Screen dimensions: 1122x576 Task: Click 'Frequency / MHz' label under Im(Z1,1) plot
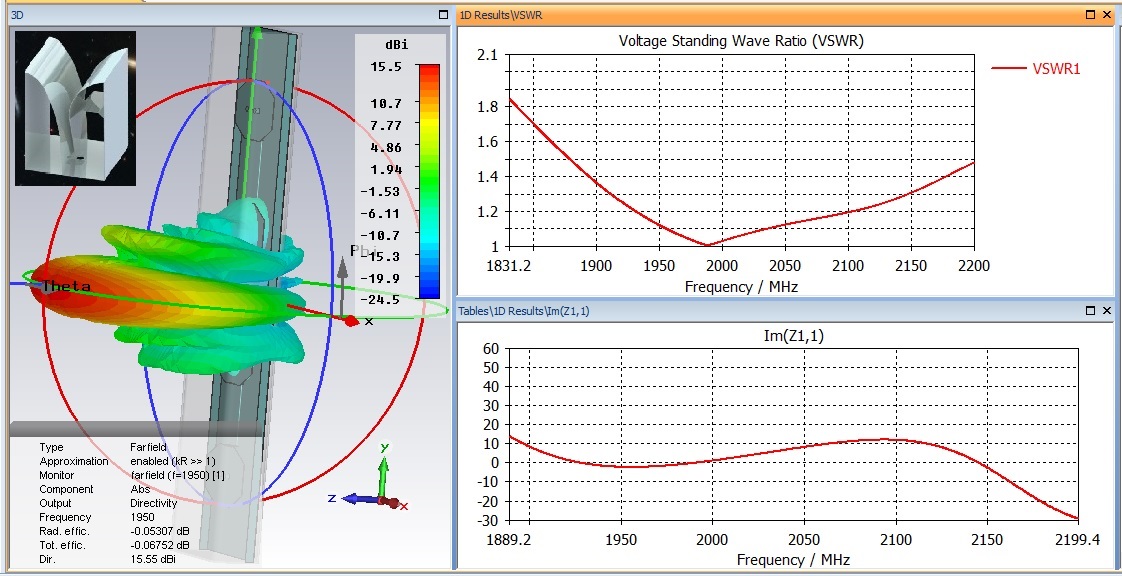[x=794, y=560]
